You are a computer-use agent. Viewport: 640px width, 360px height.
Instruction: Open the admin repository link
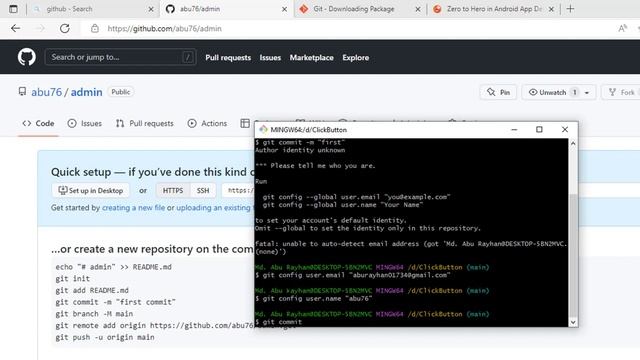tap(87, 92)
